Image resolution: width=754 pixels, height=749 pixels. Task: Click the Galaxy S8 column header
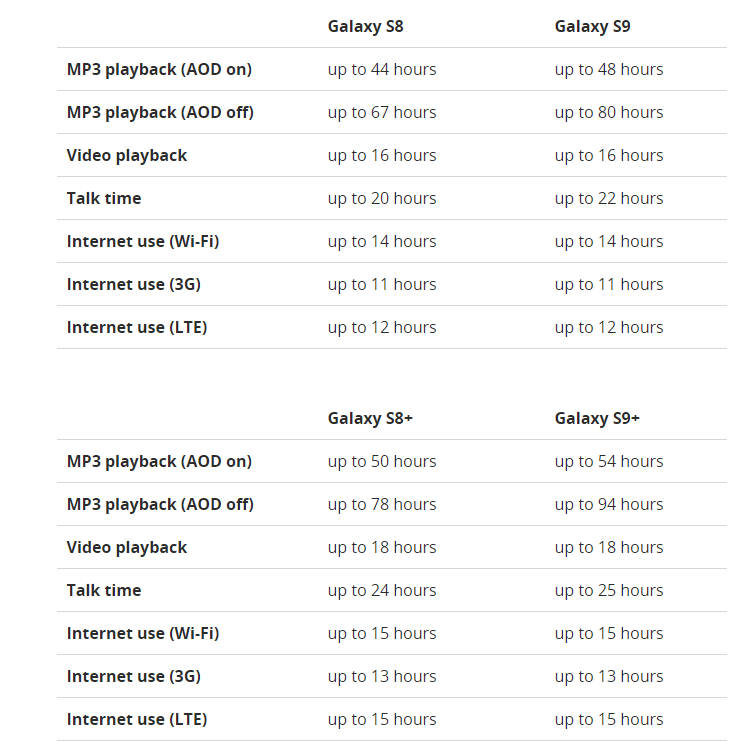click(365, 26)
